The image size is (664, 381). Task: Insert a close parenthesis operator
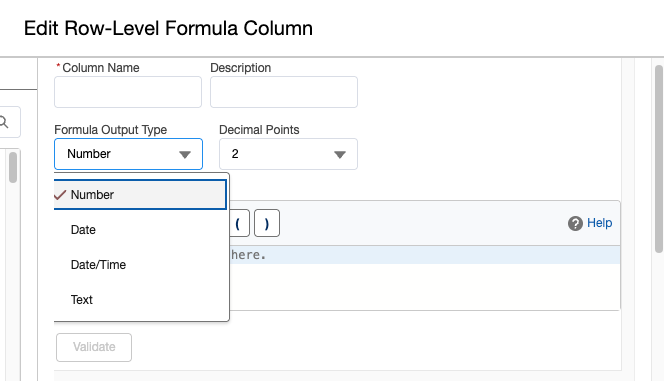pyautogui.click(x=267, y=223)
